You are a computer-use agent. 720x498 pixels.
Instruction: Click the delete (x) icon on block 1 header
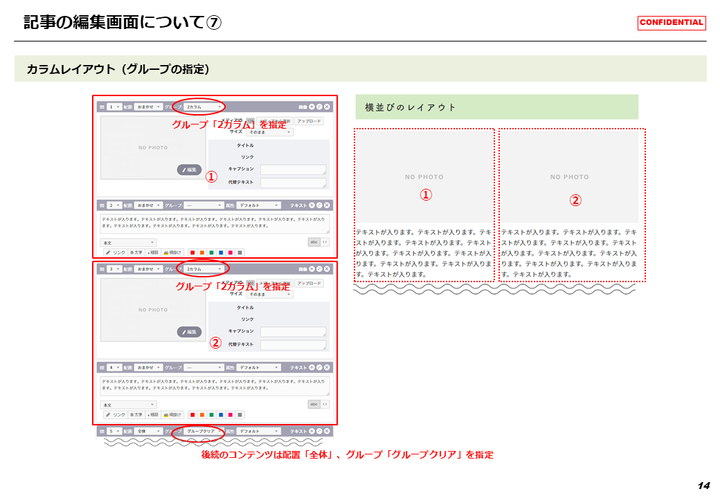pos(327,106)
